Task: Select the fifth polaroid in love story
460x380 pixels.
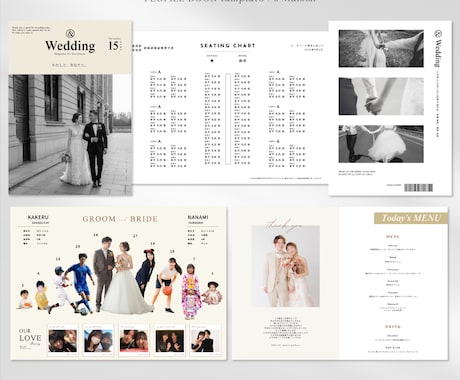Action: point(205,340)
